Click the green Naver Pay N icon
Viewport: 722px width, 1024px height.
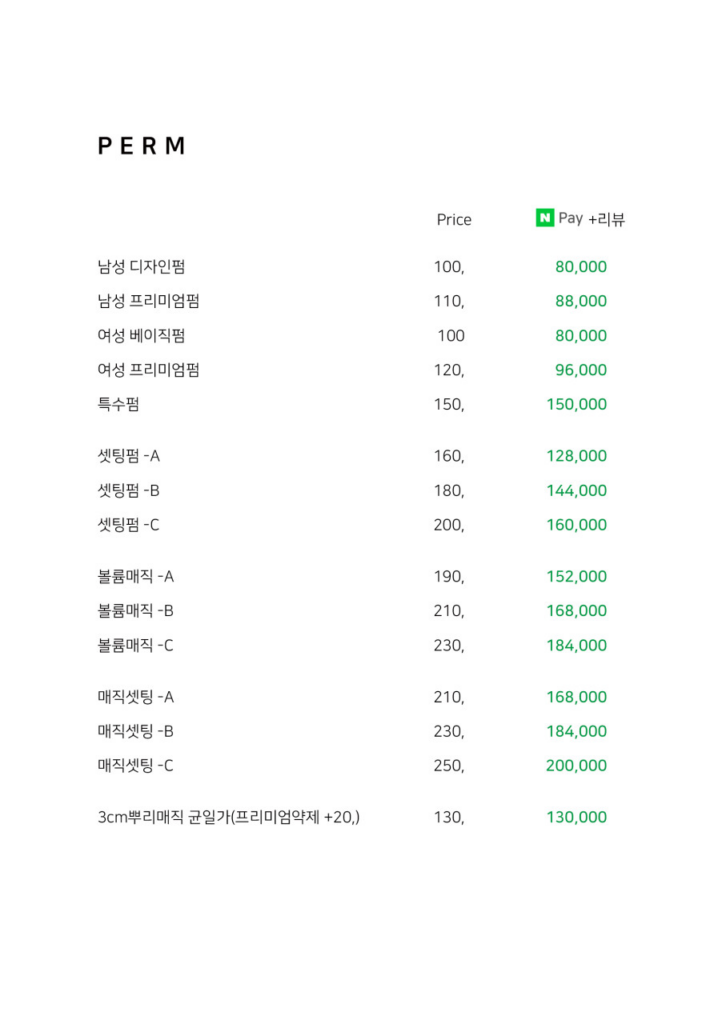tap(544, 217)
